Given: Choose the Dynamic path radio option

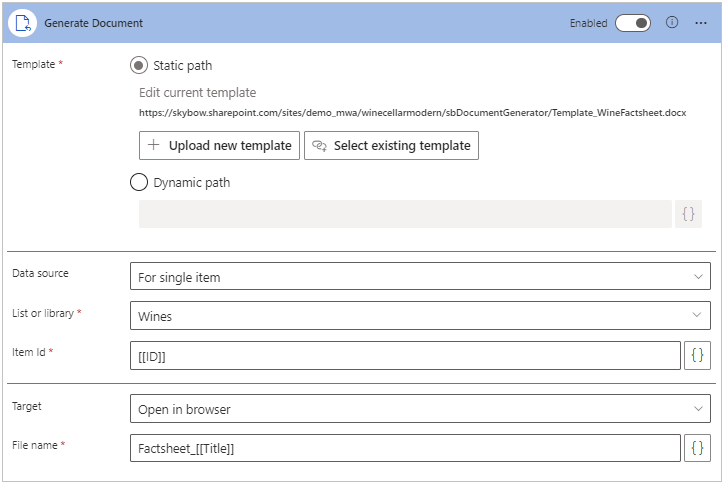Looking at the screenshot, I should pyautogui.click(x=139, y=183).
